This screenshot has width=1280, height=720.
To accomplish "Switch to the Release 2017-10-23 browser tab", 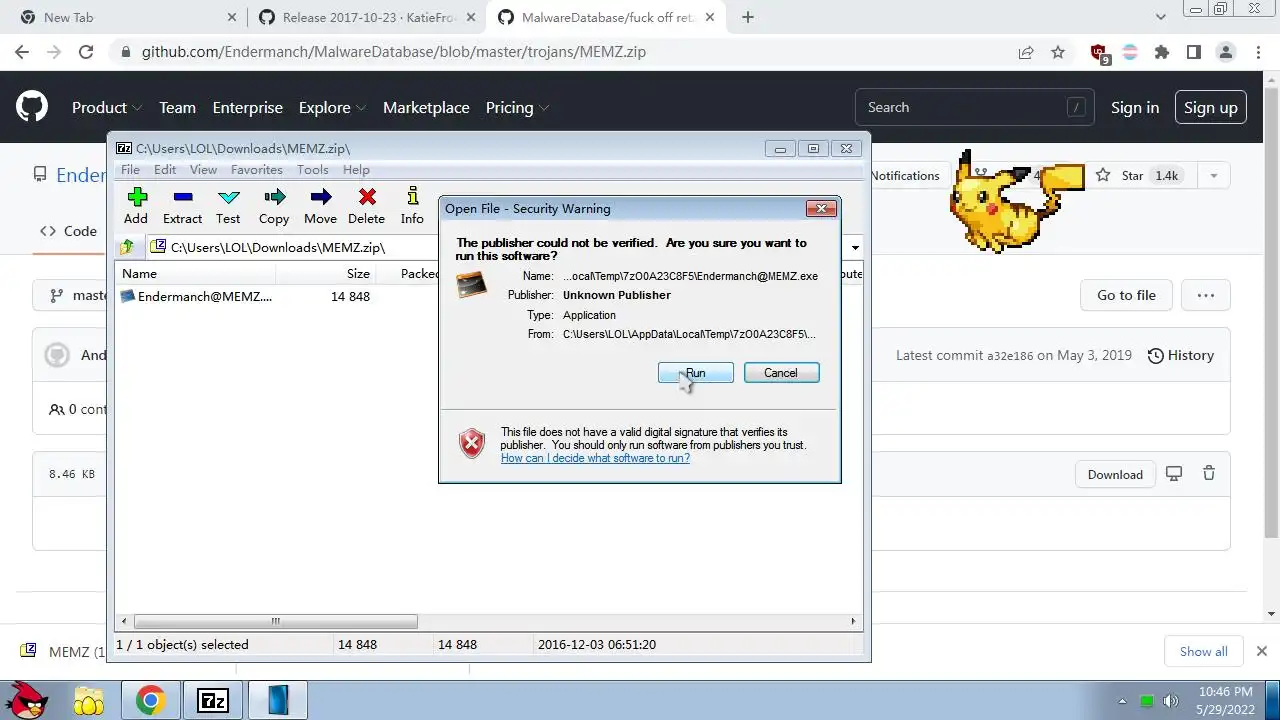I will pos(367,17).
